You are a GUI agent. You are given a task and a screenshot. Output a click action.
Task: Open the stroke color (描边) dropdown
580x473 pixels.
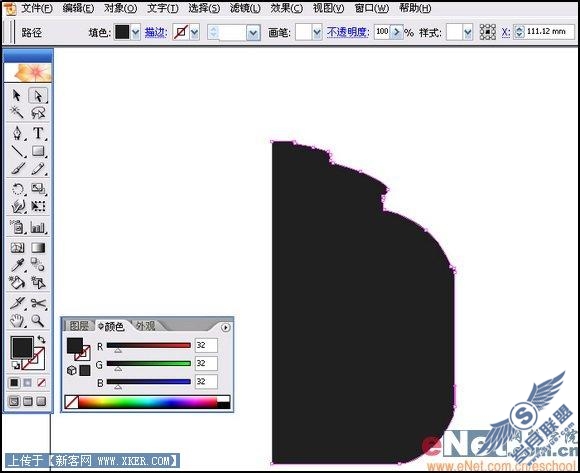click(x=195, y=33)
